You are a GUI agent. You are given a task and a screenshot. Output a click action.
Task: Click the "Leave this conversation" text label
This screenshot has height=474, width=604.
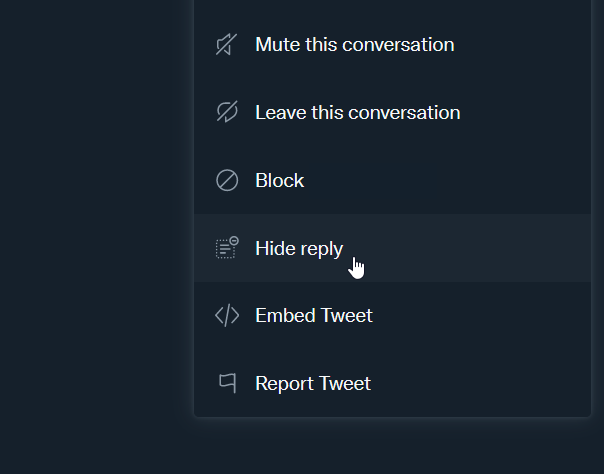click(x=358, y=112)
